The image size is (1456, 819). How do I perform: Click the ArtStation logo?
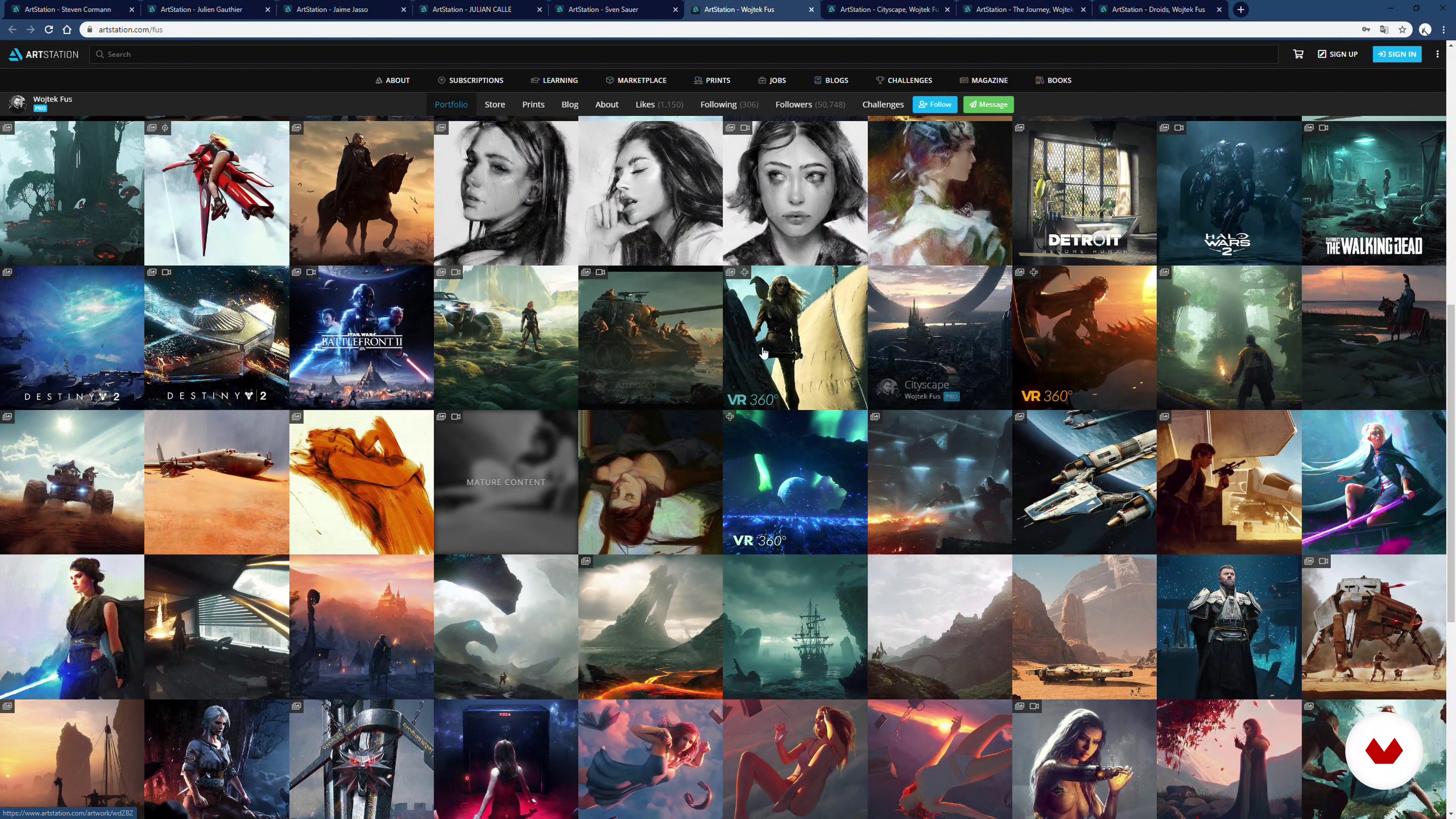[44, 54]
